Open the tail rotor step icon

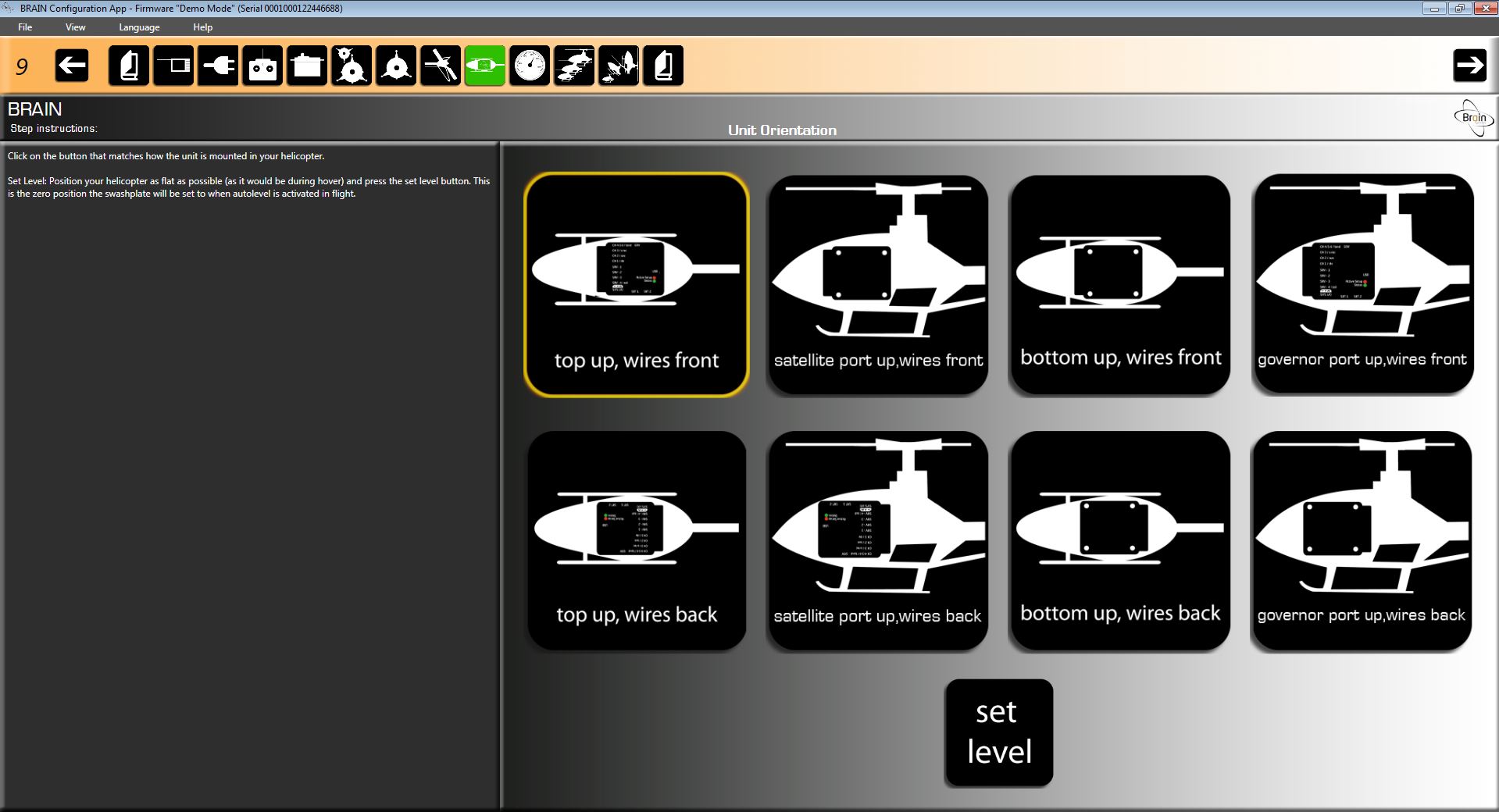click(x=441, y=66)
